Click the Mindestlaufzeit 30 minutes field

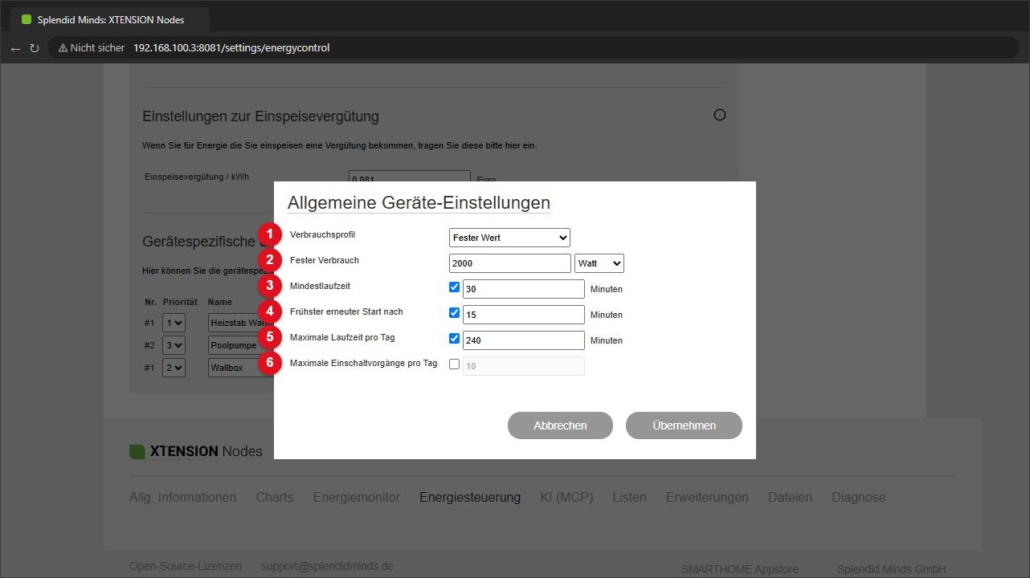[x=524, y=289]
